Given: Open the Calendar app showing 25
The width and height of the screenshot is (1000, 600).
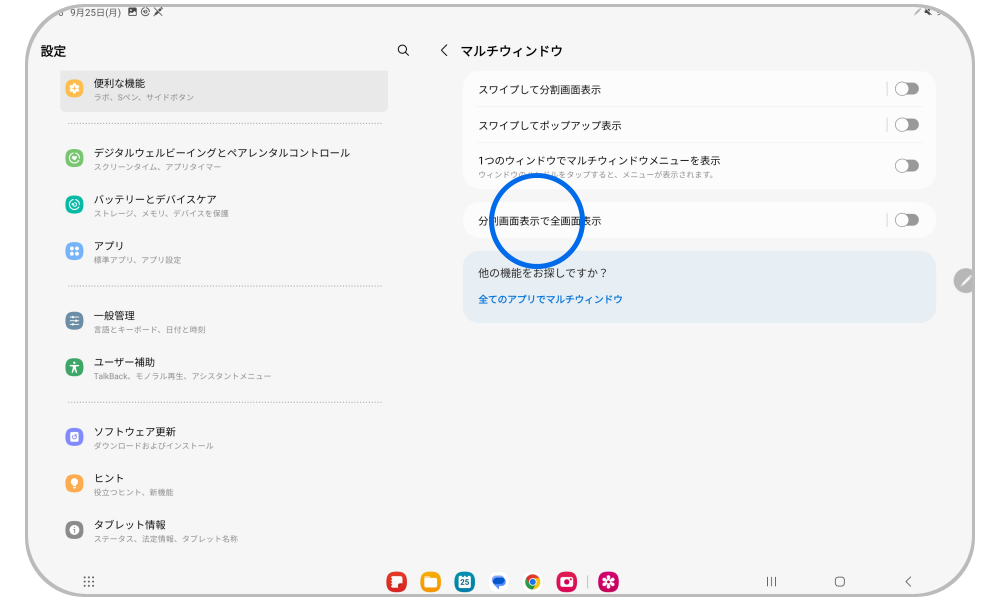Looking at the screenshot, I should 464,582.
